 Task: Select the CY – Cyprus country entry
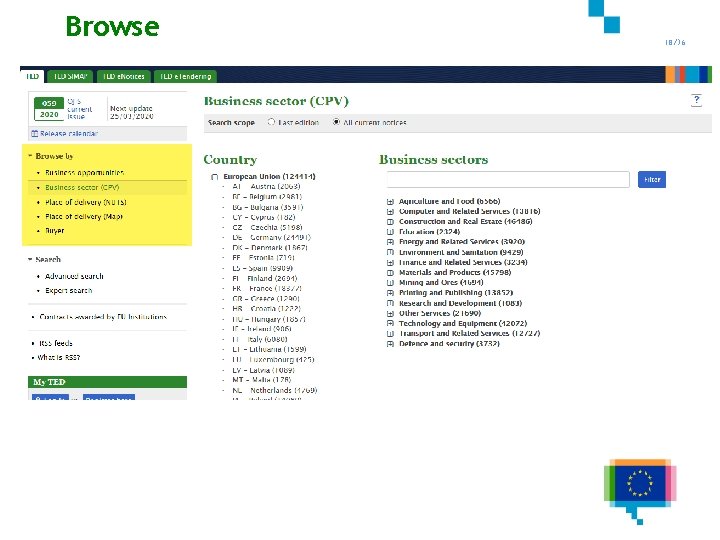point(264,217)
